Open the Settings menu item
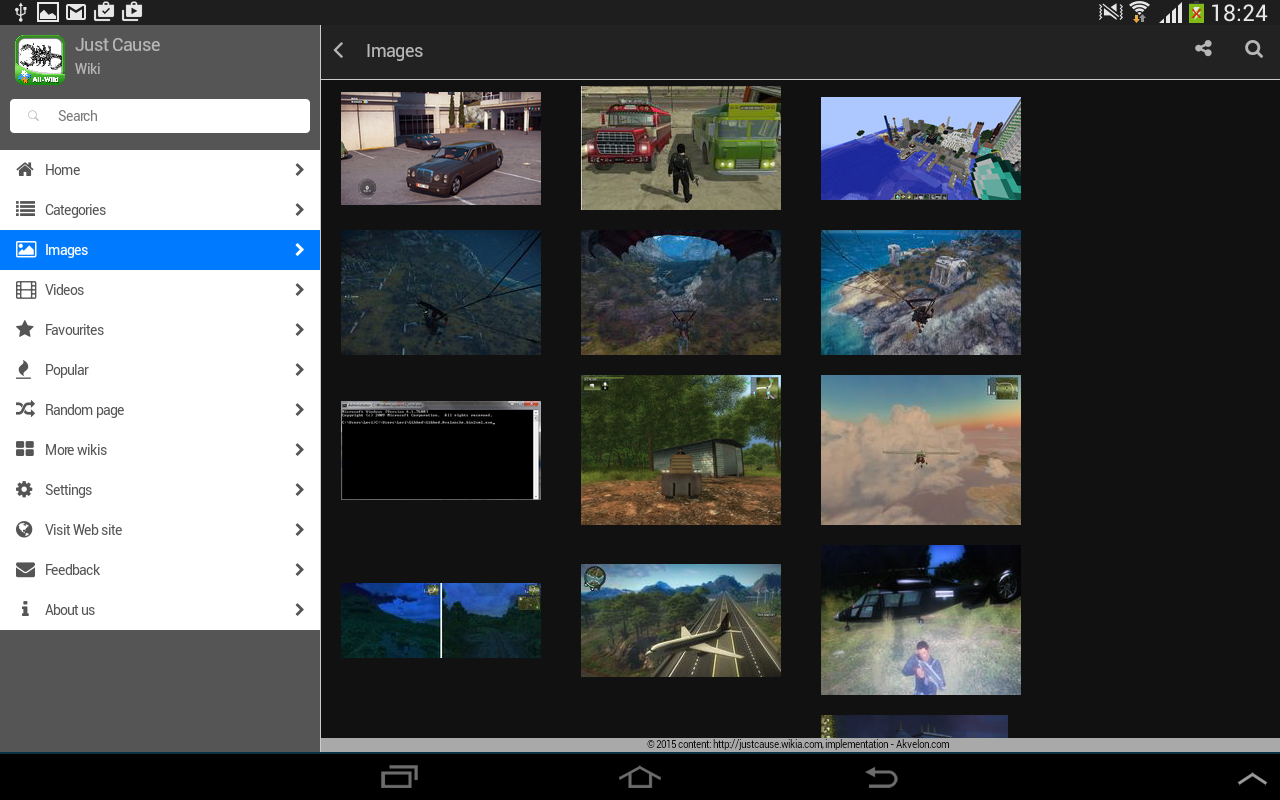 pos(160,490)
